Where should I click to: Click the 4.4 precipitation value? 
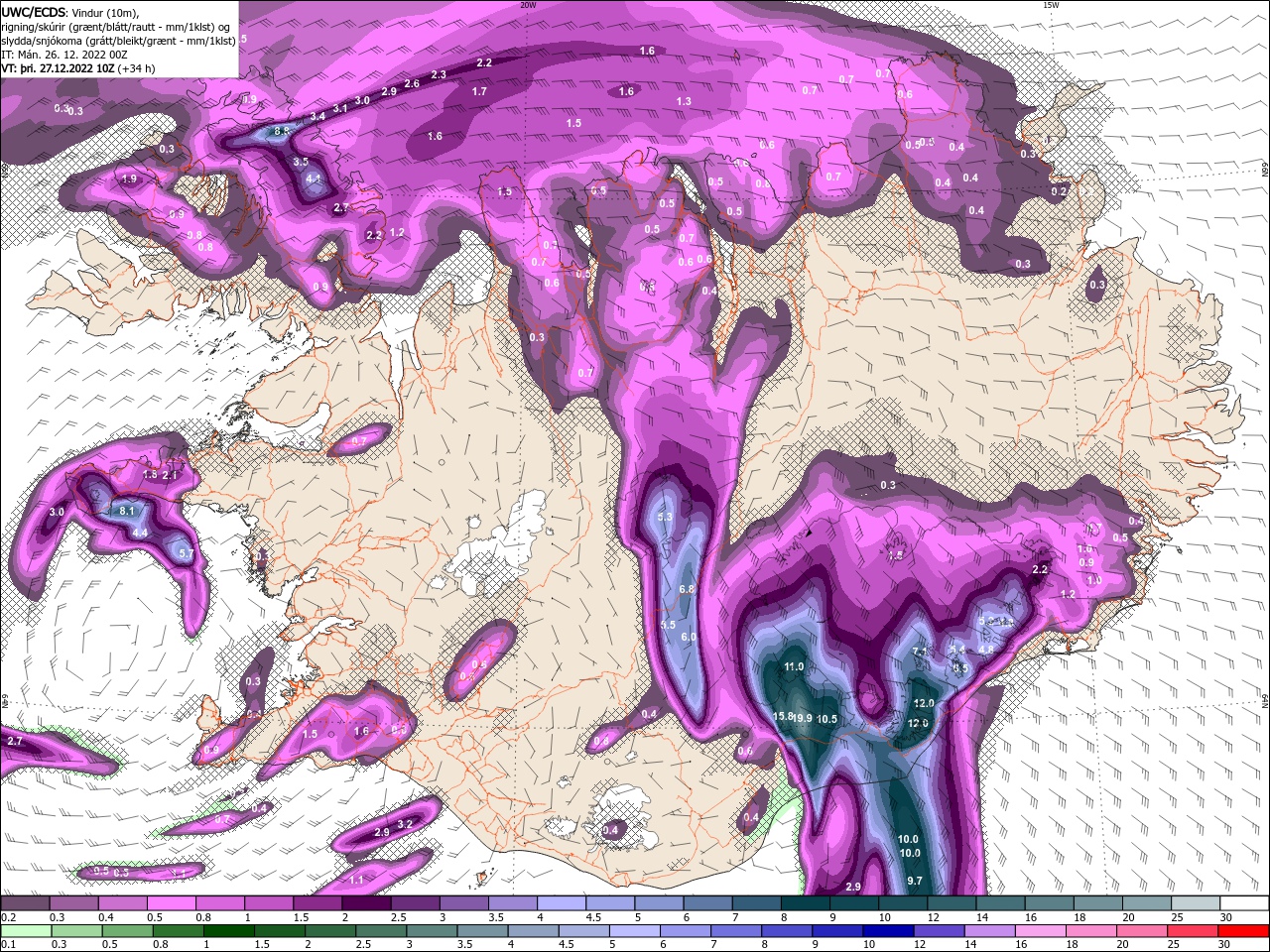pyautogui.click(x=140, y=533)
